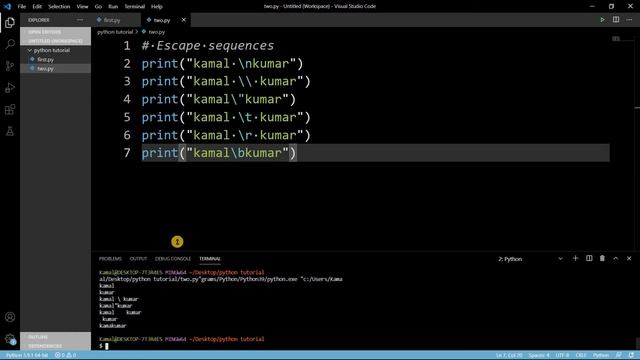Open the View menu

[x=82, y=7]
